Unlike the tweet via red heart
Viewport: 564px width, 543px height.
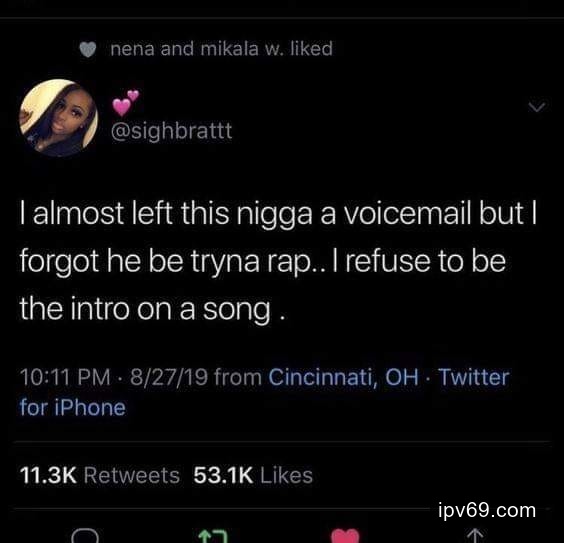(345, 536)
